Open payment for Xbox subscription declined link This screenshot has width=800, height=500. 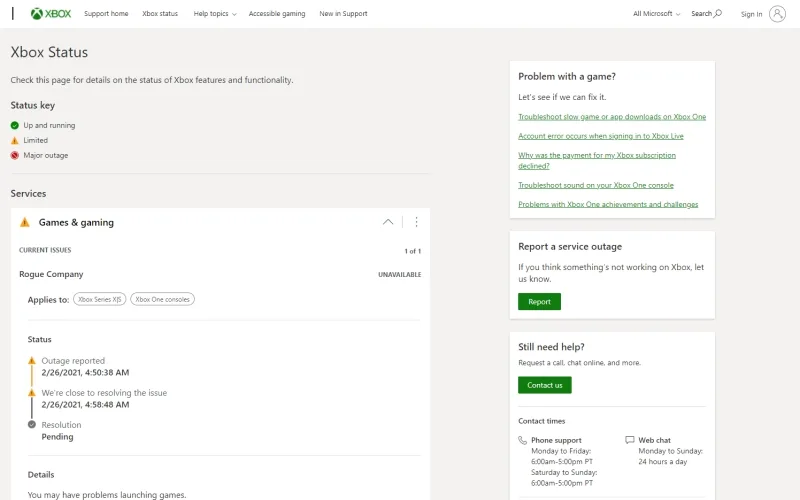pyautogui.click(x=596, y=160)
